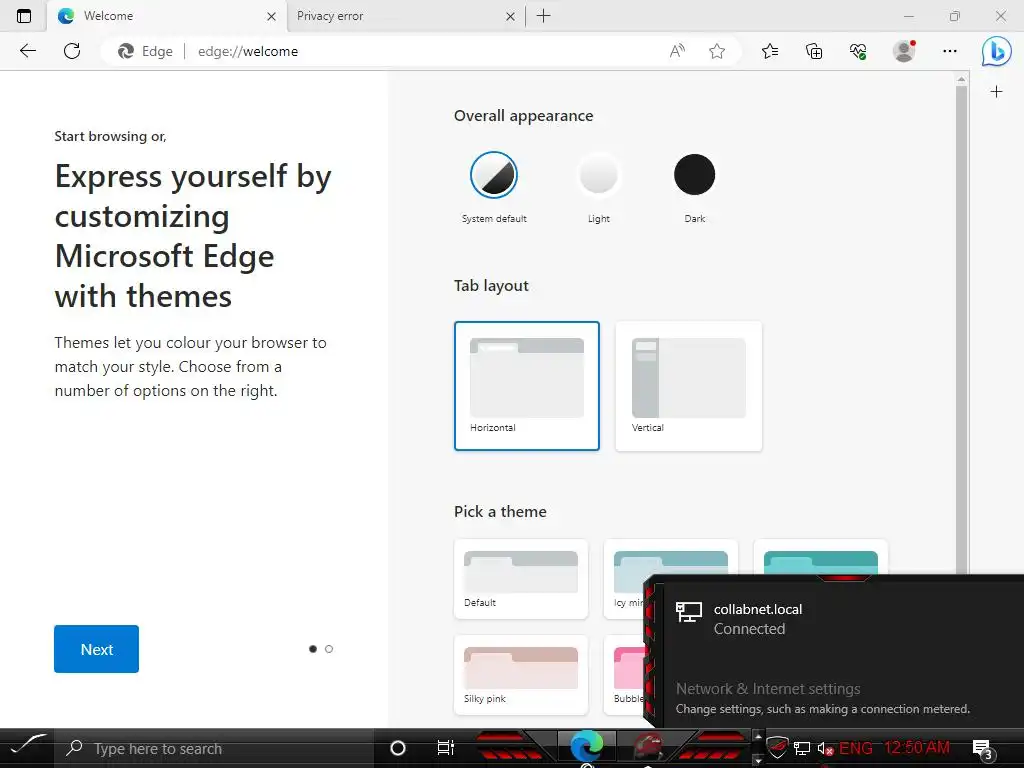Refresh the welcome page
Screen dimensions: 1024x768
point(72,51)
